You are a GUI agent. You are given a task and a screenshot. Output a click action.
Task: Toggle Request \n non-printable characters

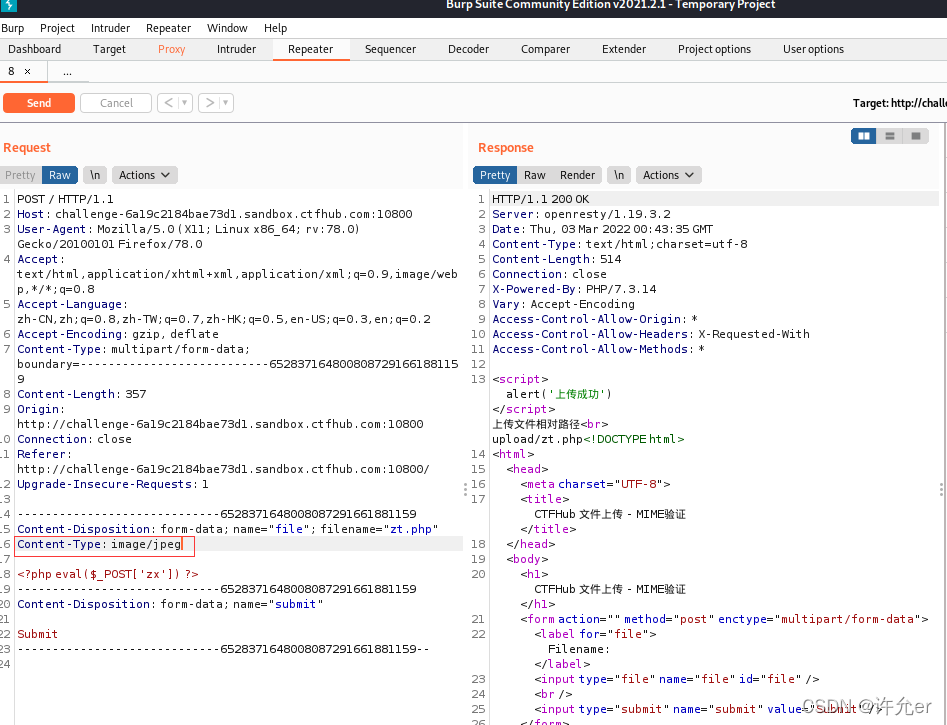coord(95,175)
